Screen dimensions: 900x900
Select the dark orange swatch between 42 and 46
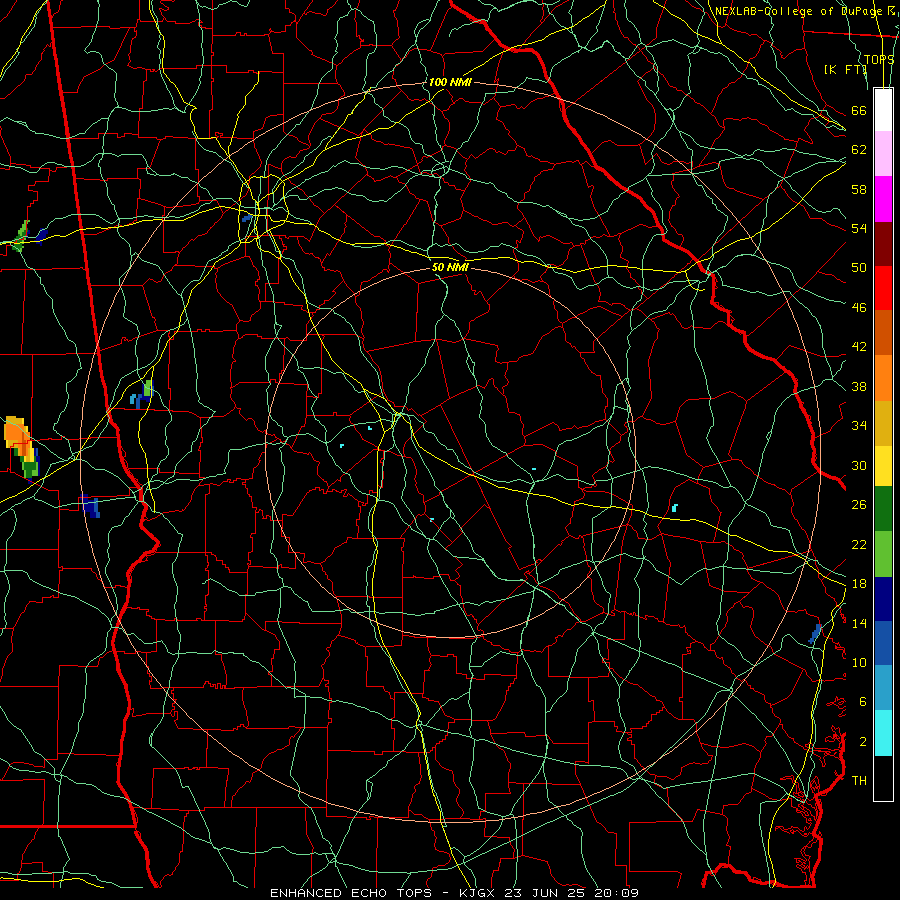coord(883,332)
